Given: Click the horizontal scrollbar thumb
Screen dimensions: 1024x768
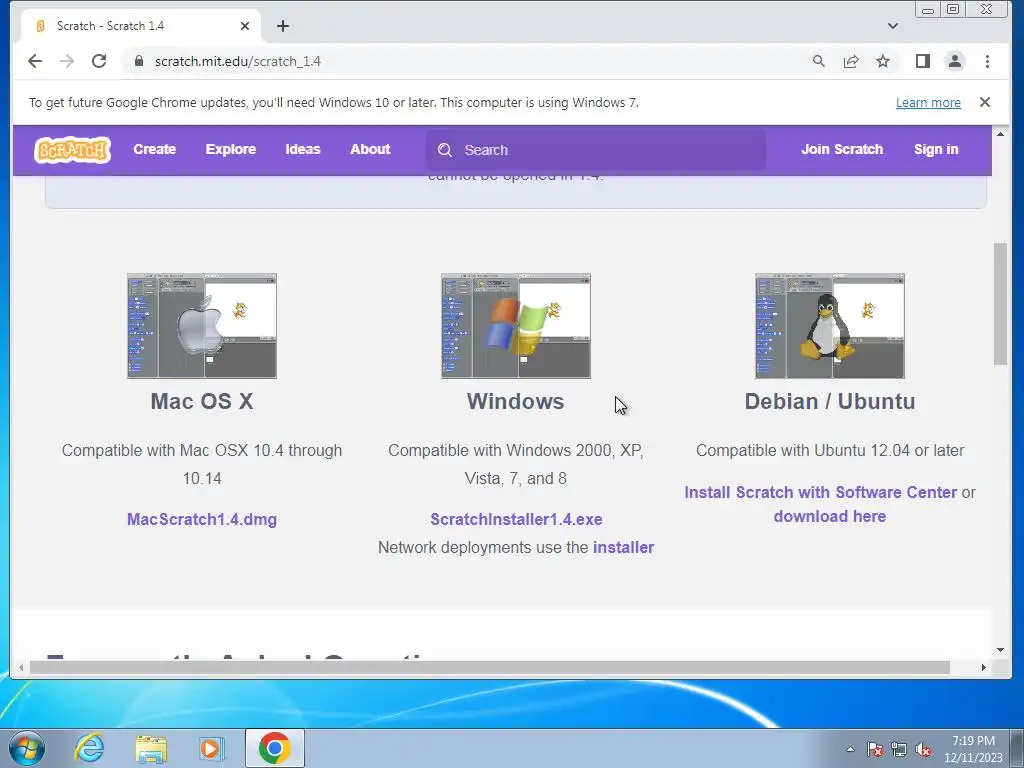Looking at the screenshot, I should pyautogui.click(x=490, y=667).
